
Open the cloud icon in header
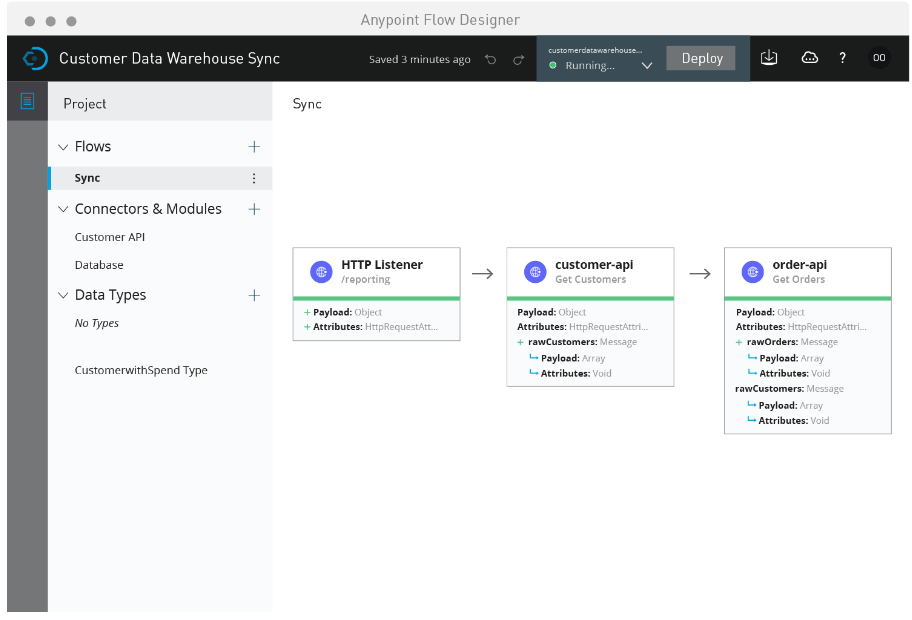[810, 58]
